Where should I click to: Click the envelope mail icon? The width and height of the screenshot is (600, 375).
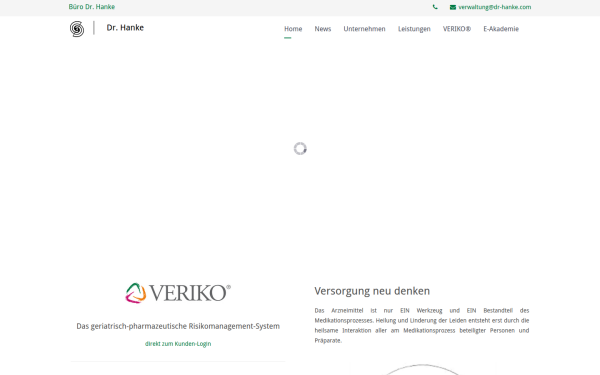click(x=453, y=7)
